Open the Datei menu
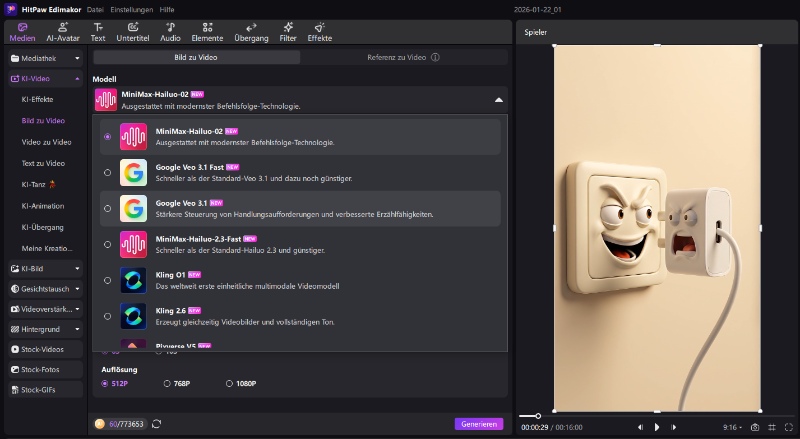The image size is (800, 439). tap(95, 9)
